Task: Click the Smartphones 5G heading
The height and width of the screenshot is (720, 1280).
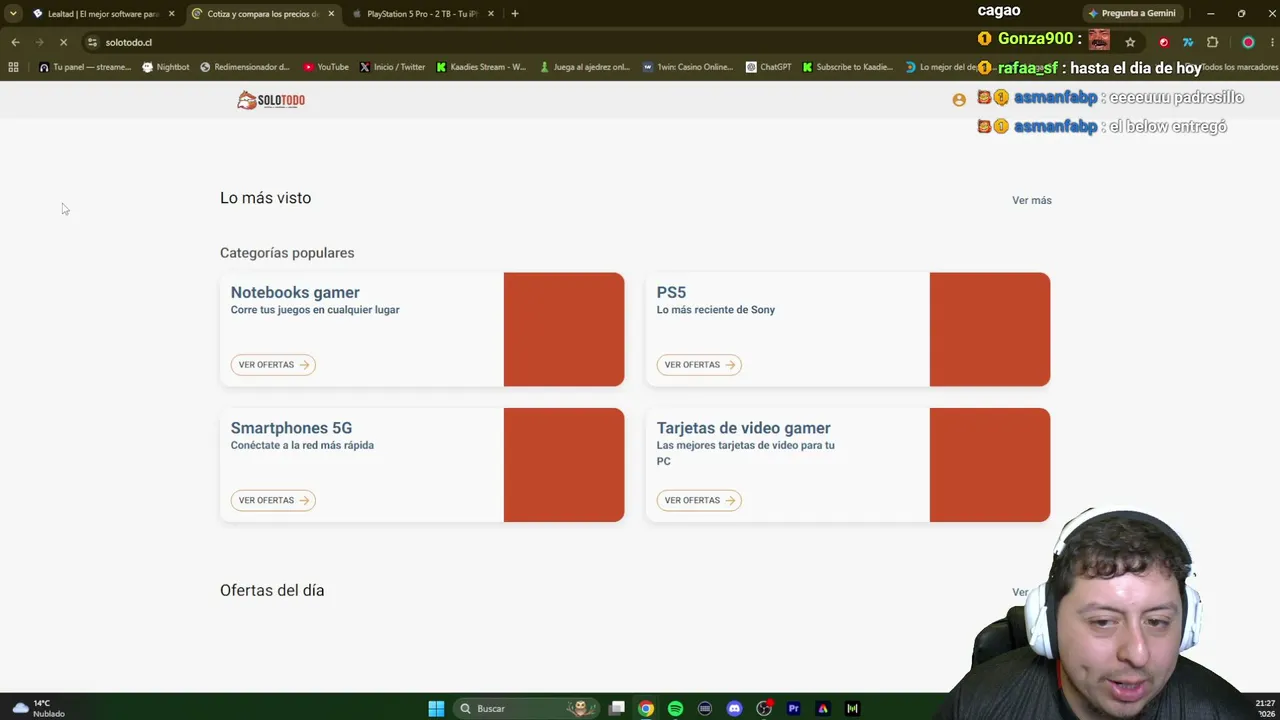Action: [x=291, y=428]
